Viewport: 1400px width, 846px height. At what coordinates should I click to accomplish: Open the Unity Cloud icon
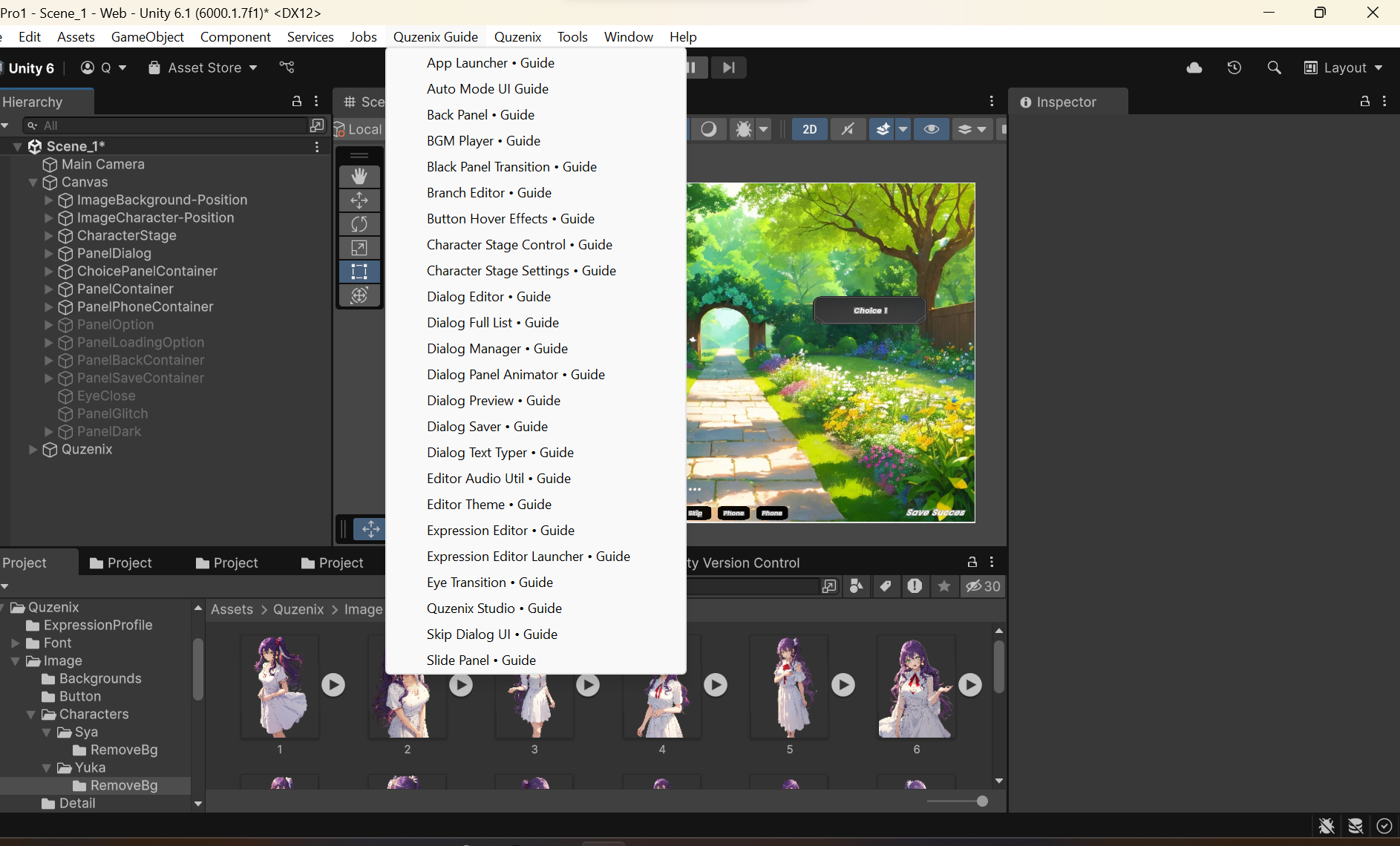(1194, 68)
